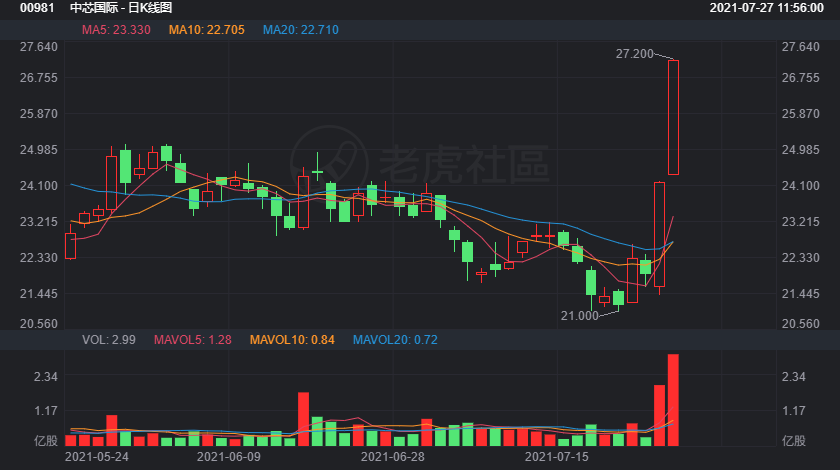The height and width of the screenshot is (470, 840).
Task: Jump to the 2021-07-15 date marker
Action: (558, 456)
